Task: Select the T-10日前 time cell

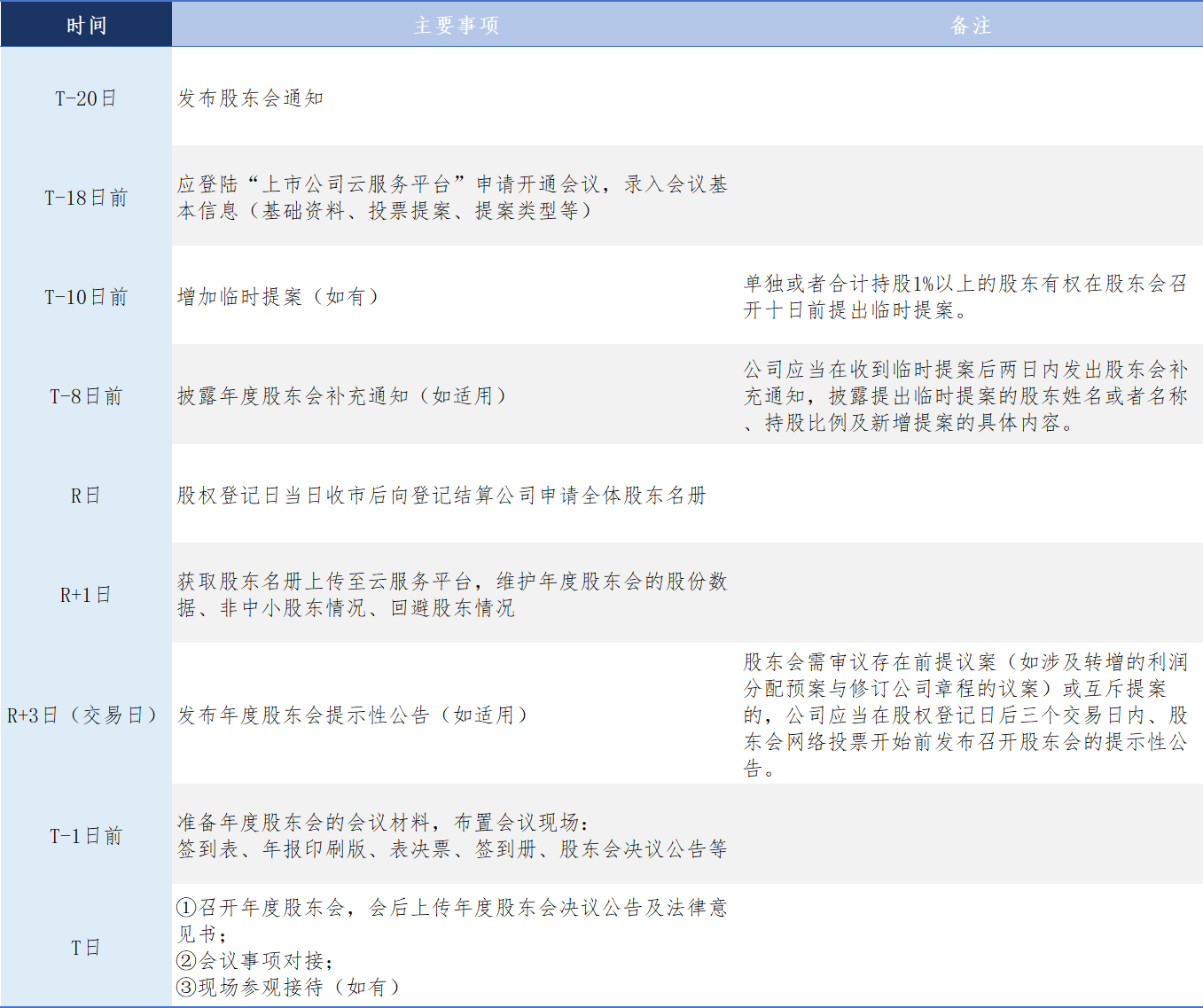Action: tap(86, 297)
